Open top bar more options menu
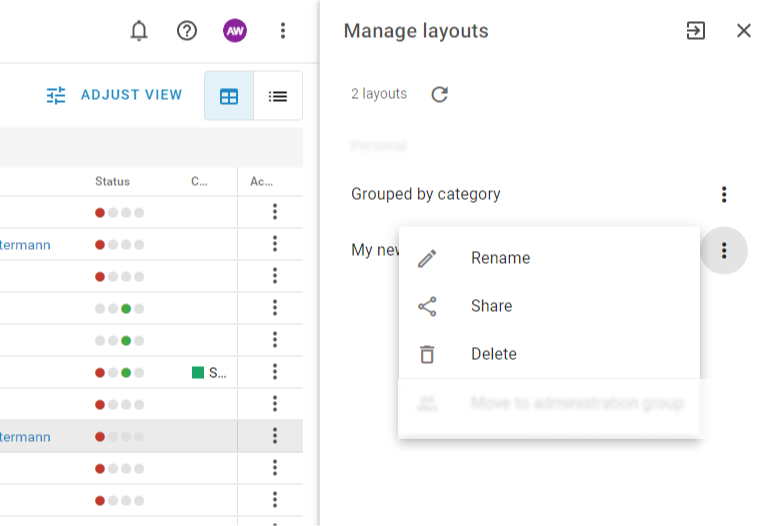This screenshot has width=775, height=526. pos(283,31)
